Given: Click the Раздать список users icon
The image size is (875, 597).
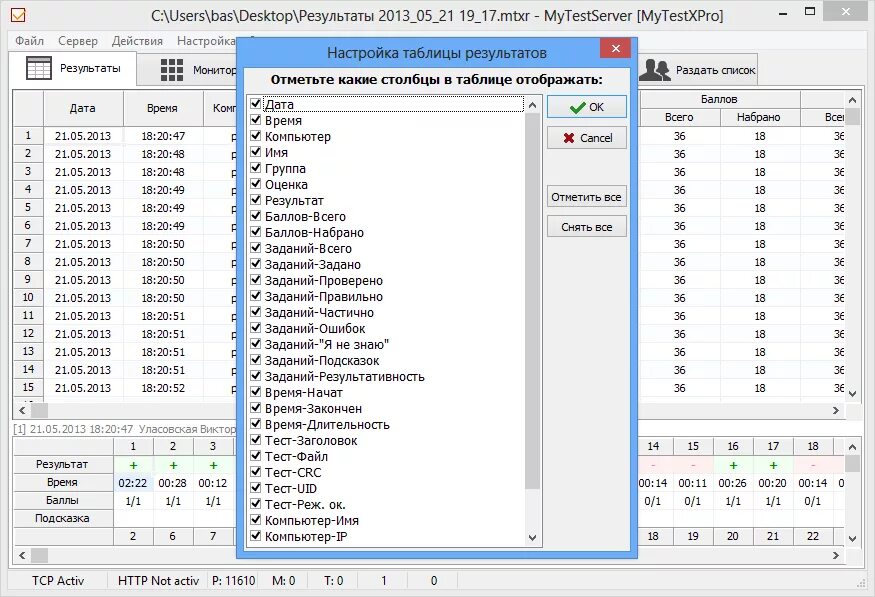Looking at the screenshot, I should click(x=654, y=70).
